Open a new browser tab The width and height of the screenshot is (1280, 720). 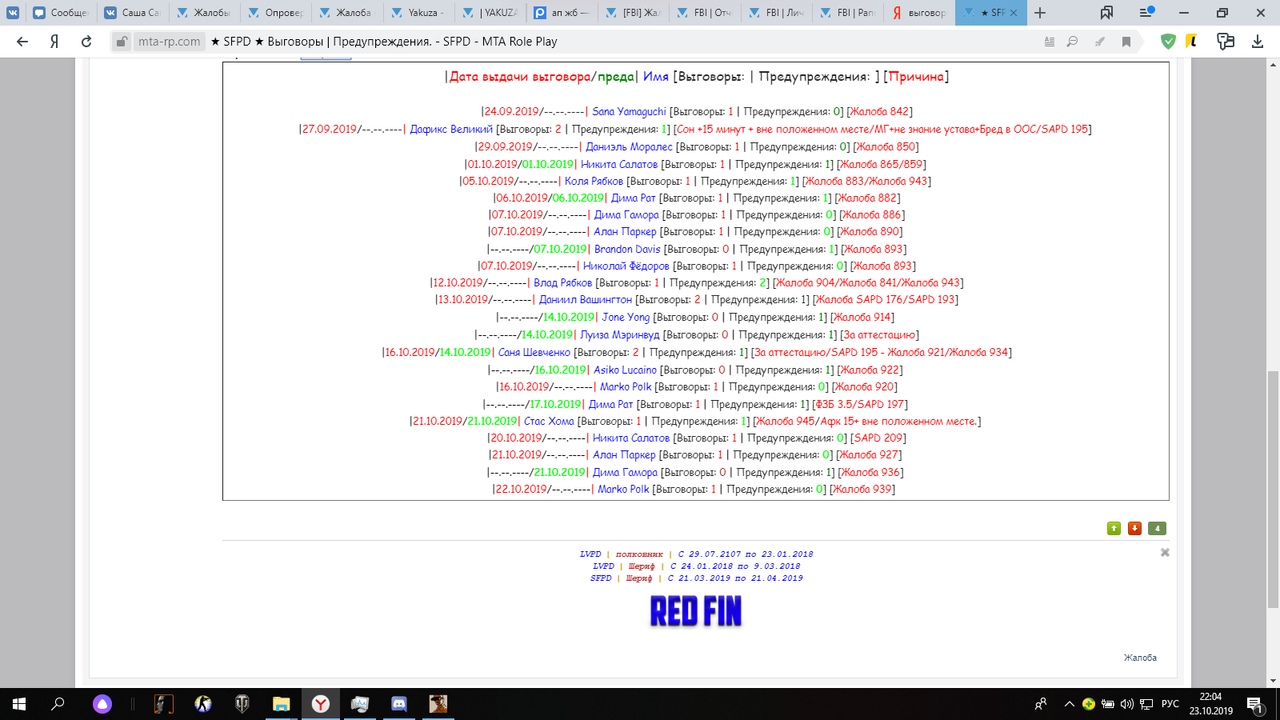point(1040,13)
